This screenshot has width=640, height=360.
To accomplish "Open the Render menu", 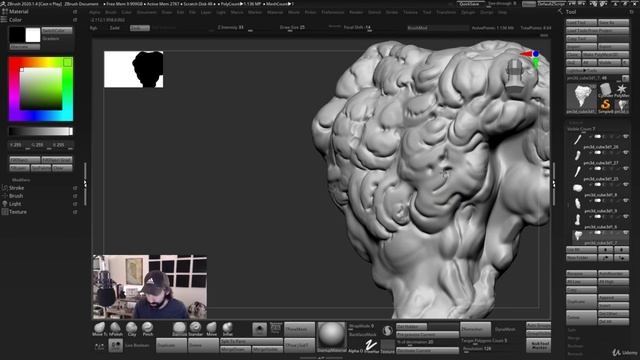I will tap(356, 12).
